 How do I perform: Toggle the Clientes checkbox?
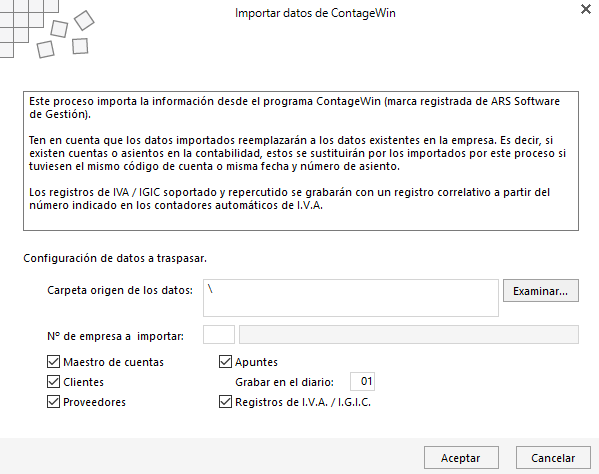point(53,382)
